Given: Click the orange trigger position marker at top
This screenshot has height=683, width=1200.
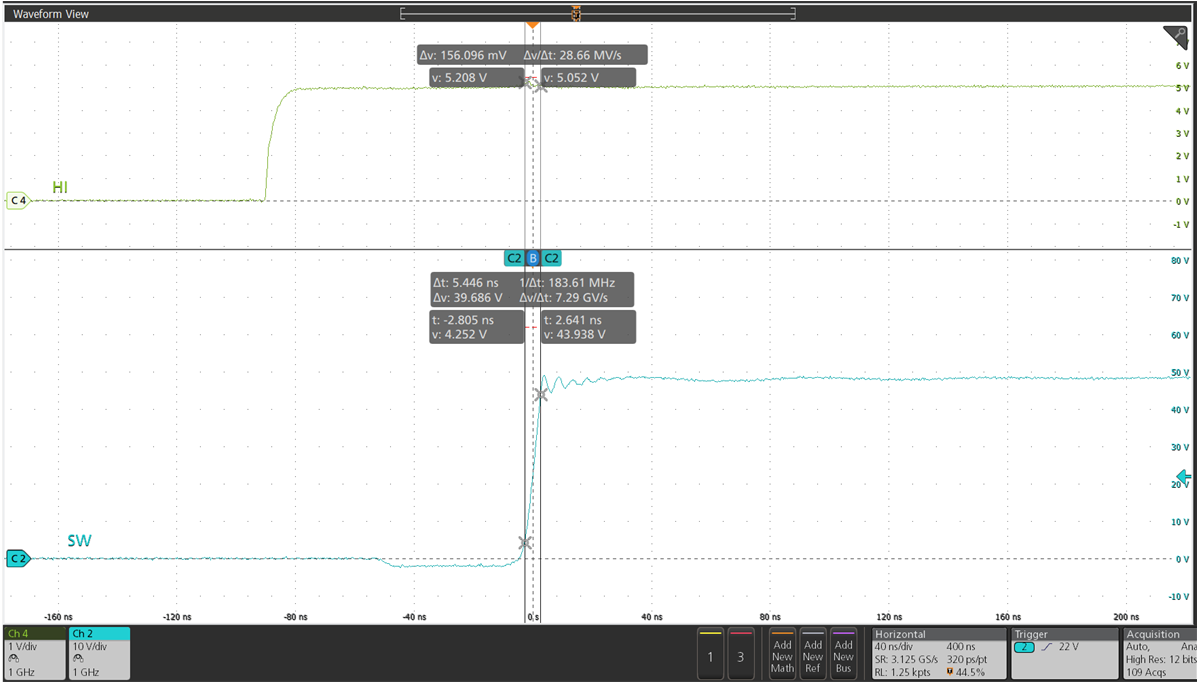Looking at the screenshot, I should tap(532, 24).
